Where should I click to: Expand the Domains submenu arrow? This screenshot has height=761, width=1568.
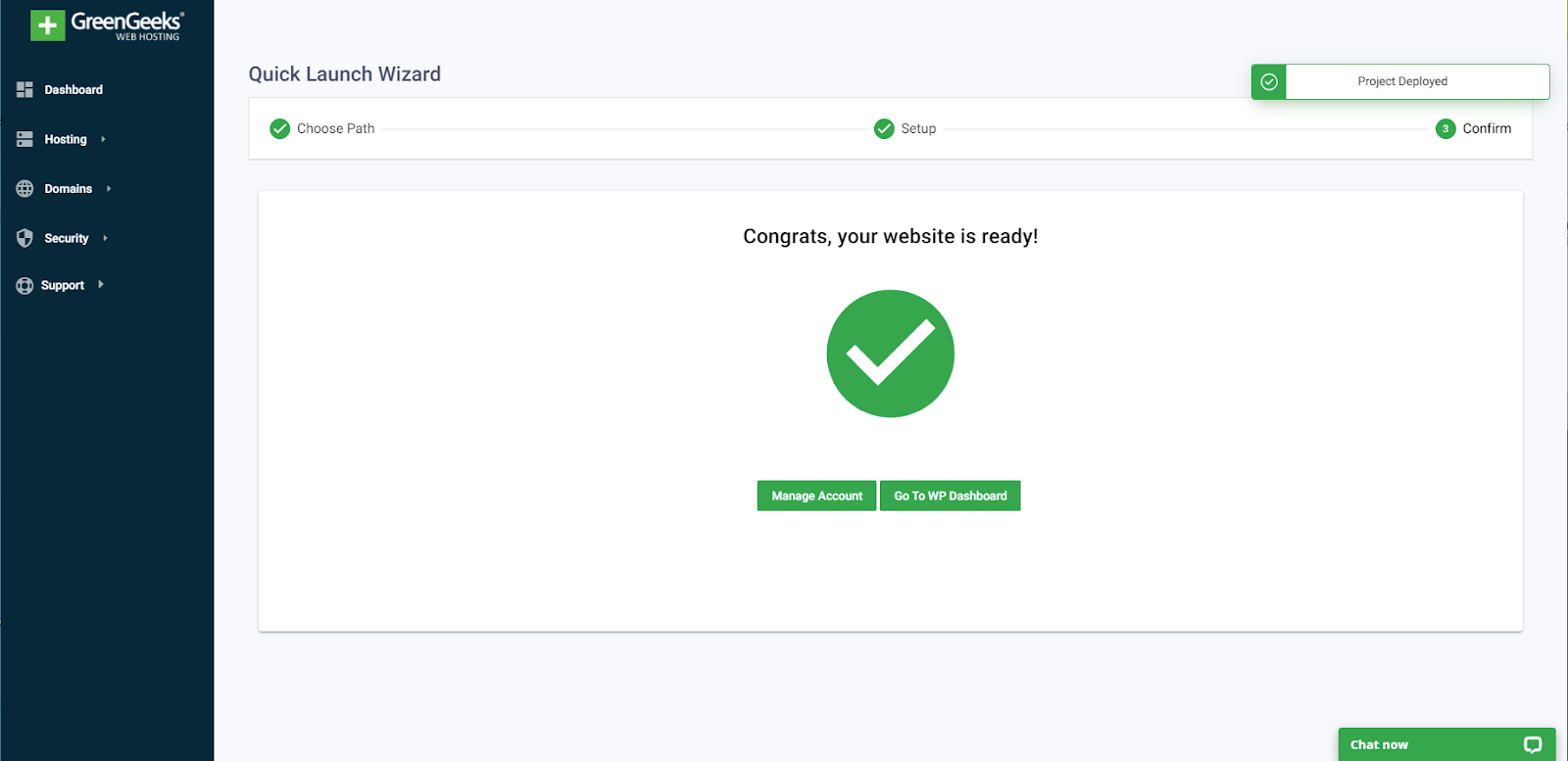point(109,188)
